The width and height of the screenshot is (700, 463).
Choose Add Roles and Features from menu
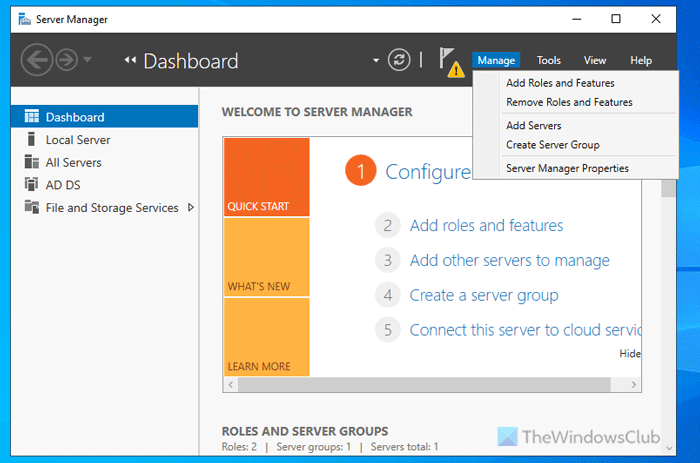click(560, 83)
